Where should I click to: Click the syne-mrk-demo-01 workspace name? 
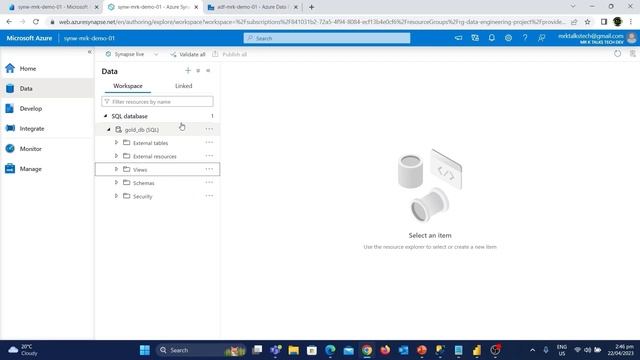89,38
